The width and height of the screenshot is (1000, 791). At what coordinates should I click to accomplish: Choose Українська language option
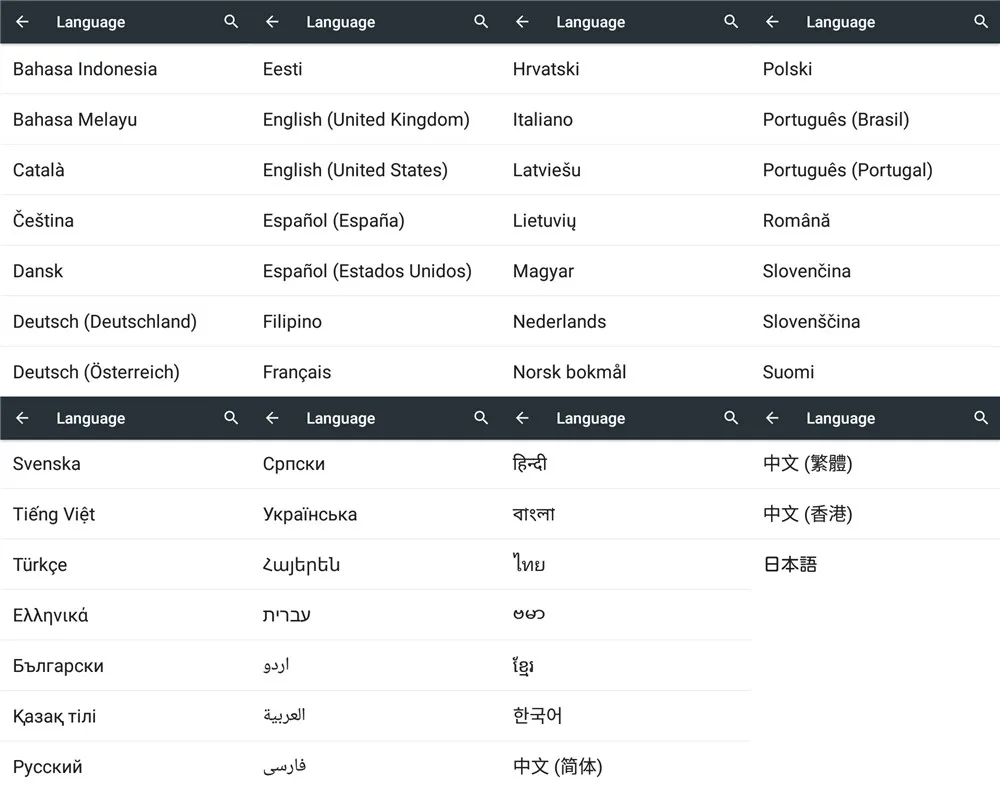pyautogui.click(x=310, y=515)
